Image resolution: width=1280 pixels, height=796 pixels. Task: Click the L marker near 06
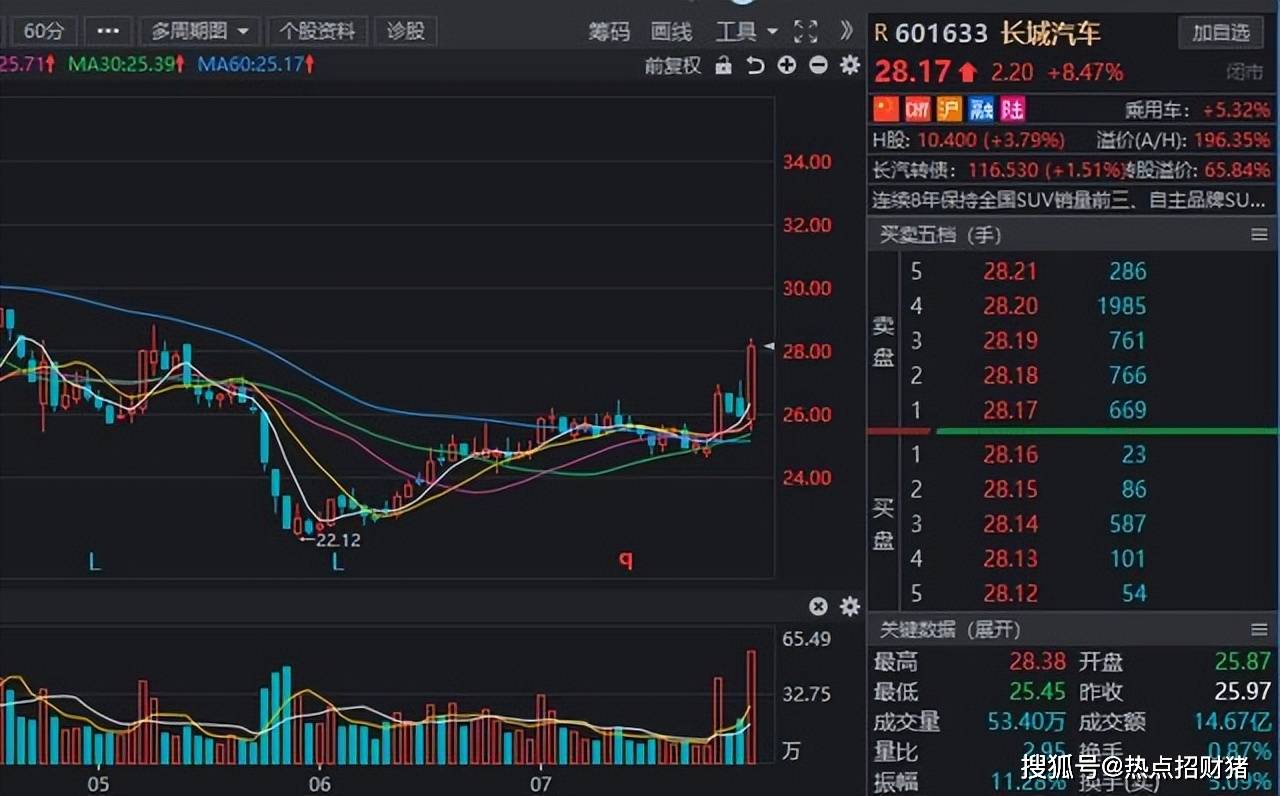point(338,563)
